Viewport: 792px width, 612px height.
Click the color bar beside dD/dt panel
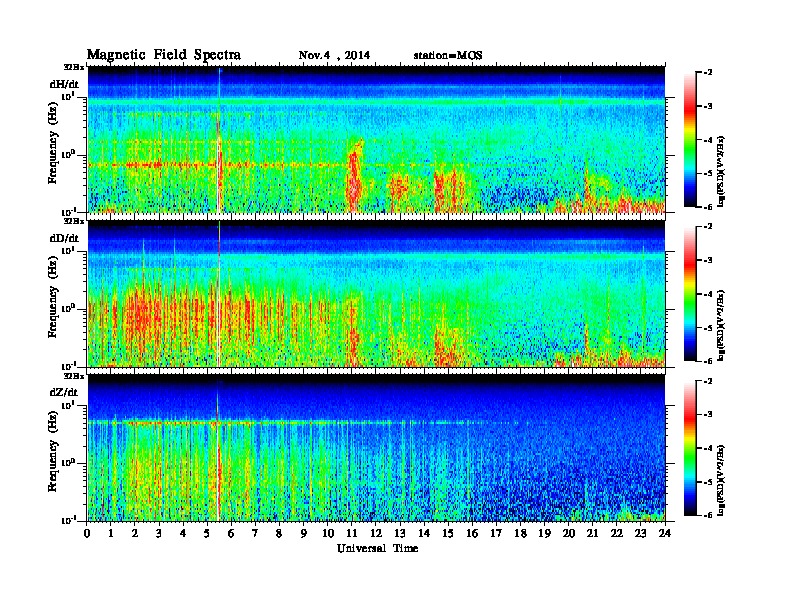click(689, 293)
